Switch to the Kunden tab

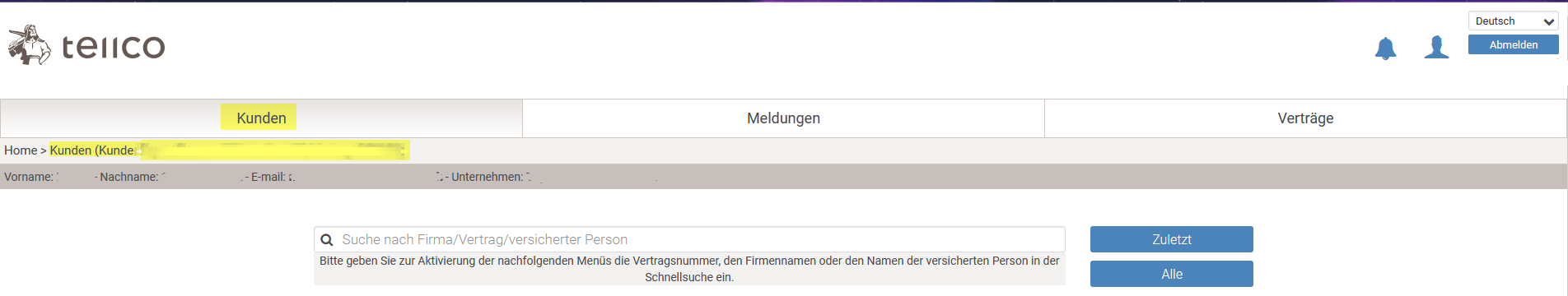261,118
